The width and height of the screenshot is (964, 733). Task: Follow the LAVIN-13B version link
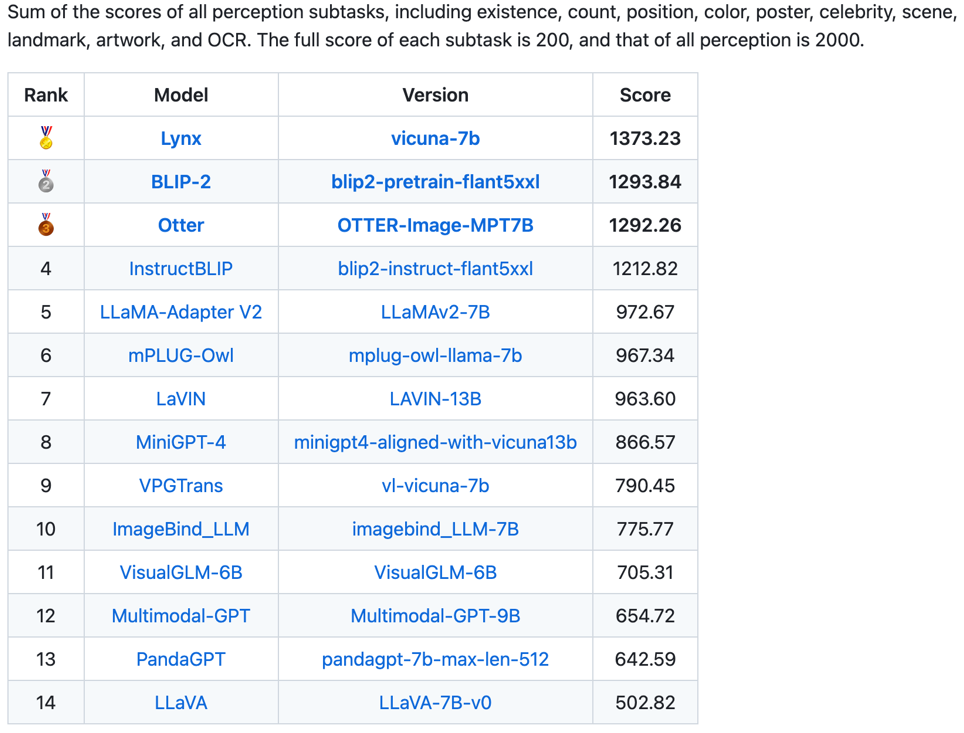(435, 398)
